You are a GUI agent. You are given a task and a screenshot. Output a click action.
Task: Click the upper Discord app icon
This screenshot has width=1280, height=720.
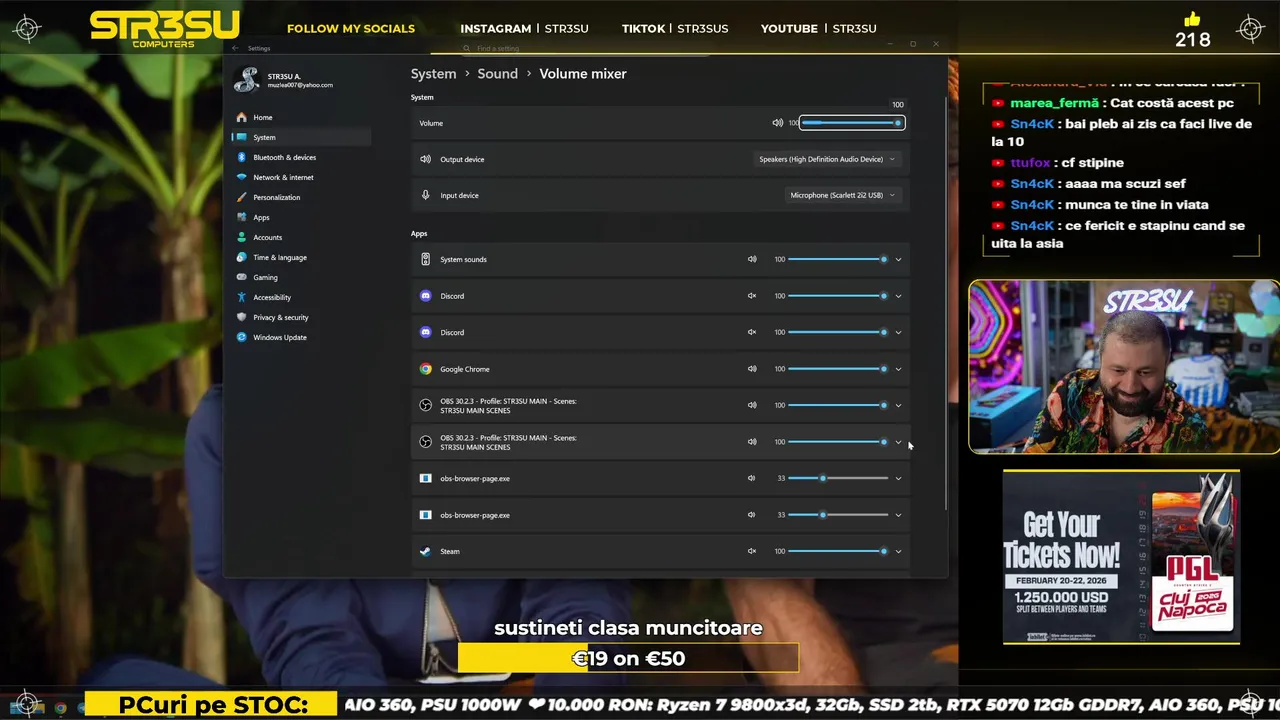coord(426,296)
